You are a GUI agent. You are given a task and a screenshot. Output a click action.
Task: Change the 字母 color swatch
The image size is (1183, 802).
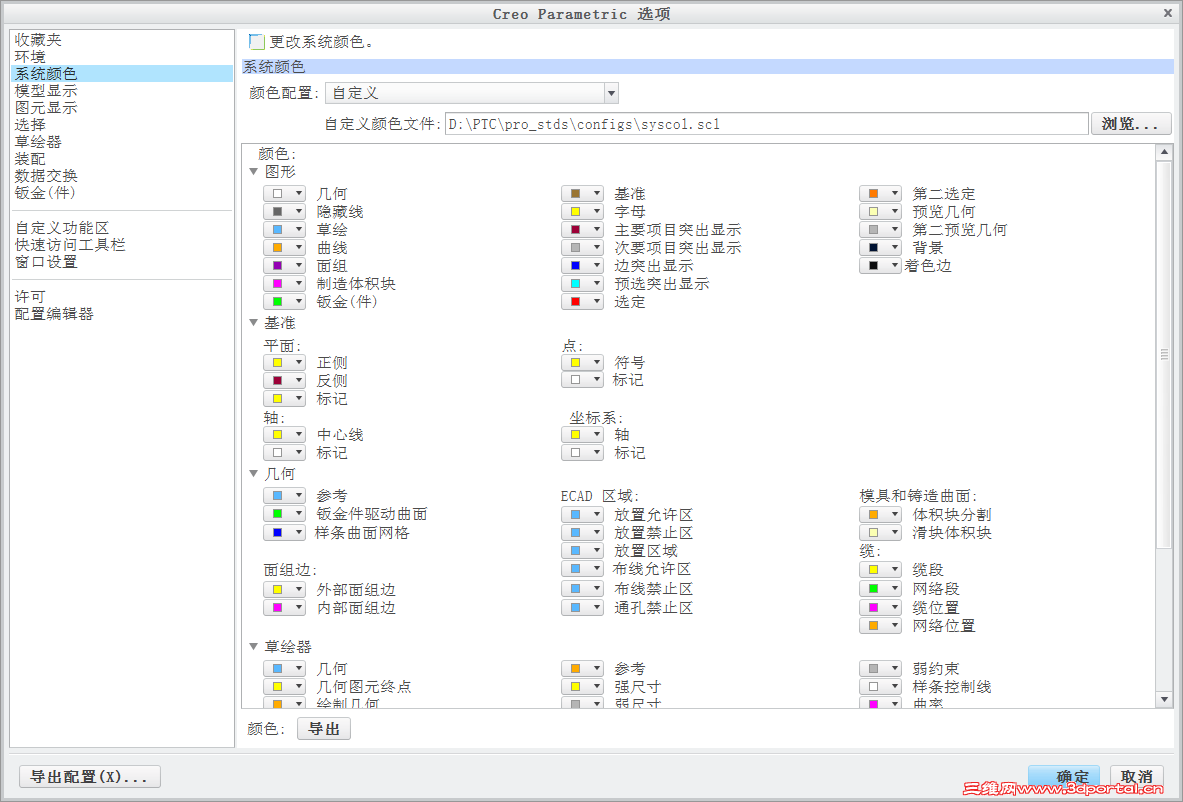pos(582,211)
